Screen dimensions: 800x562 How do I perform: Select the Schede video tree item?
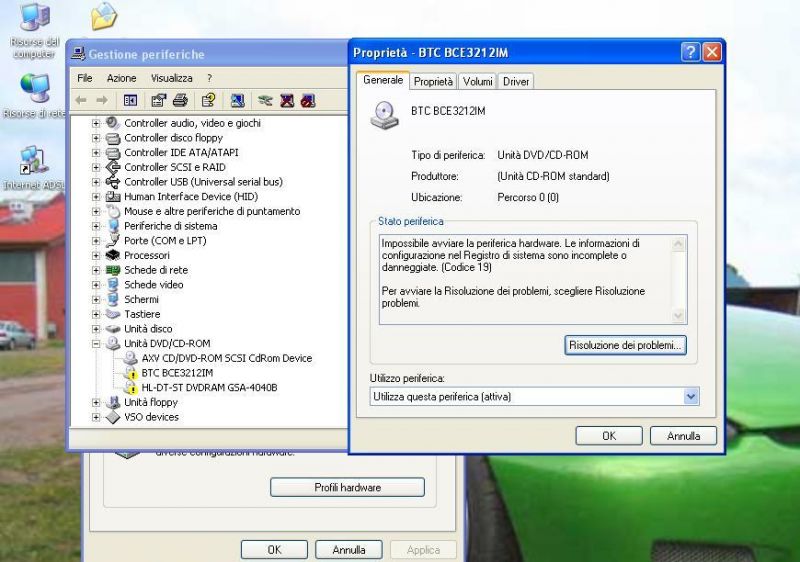154,285
